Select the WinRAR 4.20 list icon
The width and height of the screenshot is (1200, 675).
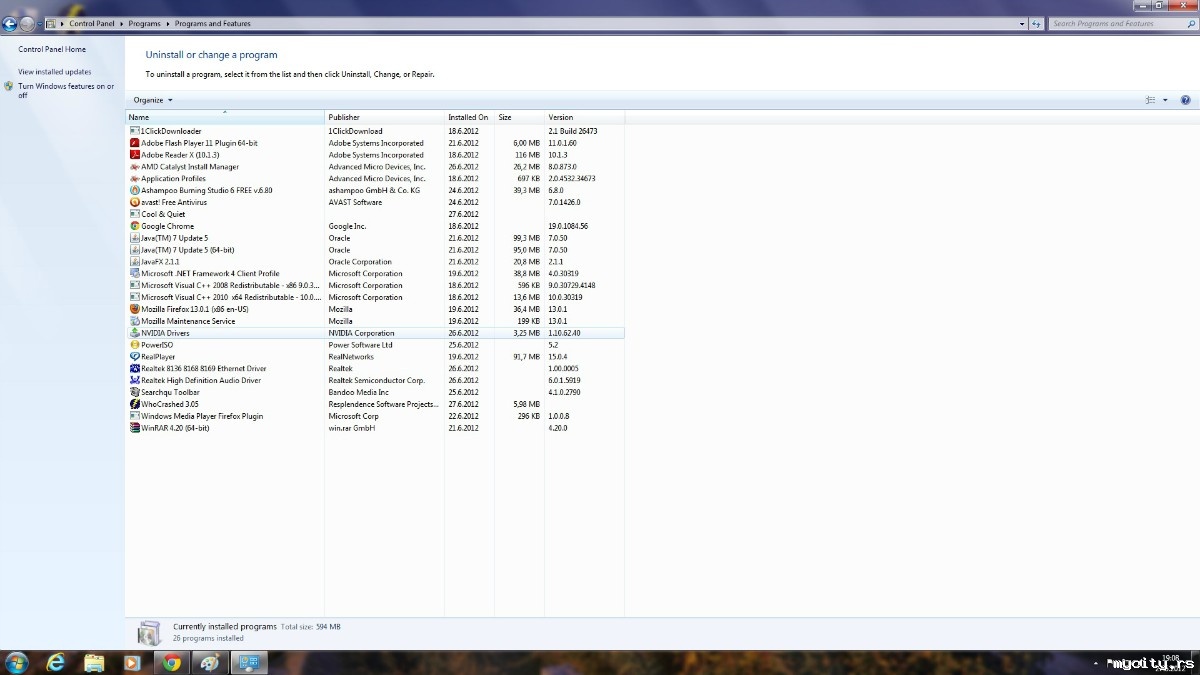pos(134,428)
